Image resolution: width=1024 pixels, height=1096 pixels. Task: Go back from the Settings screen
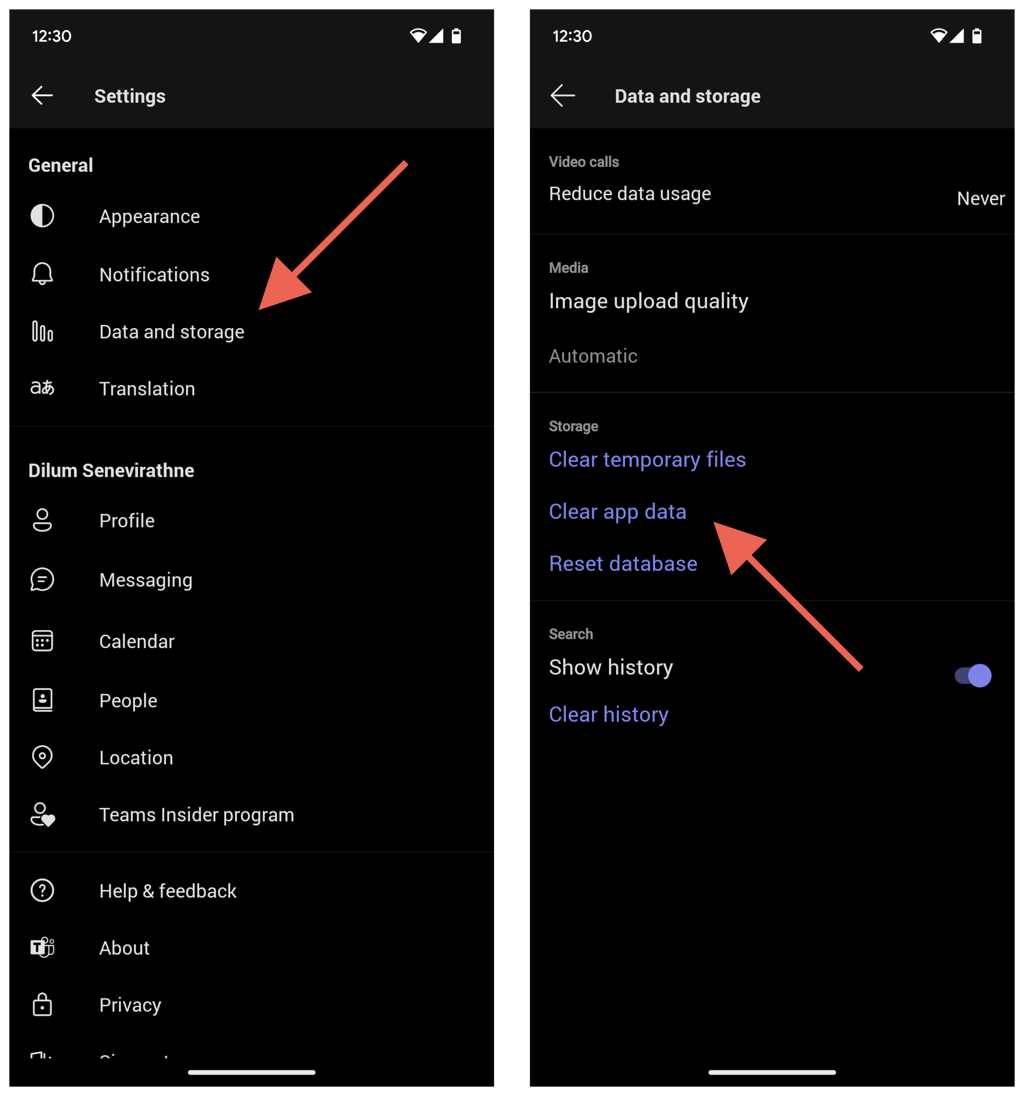pyautogui.click(x=42, y=96)
